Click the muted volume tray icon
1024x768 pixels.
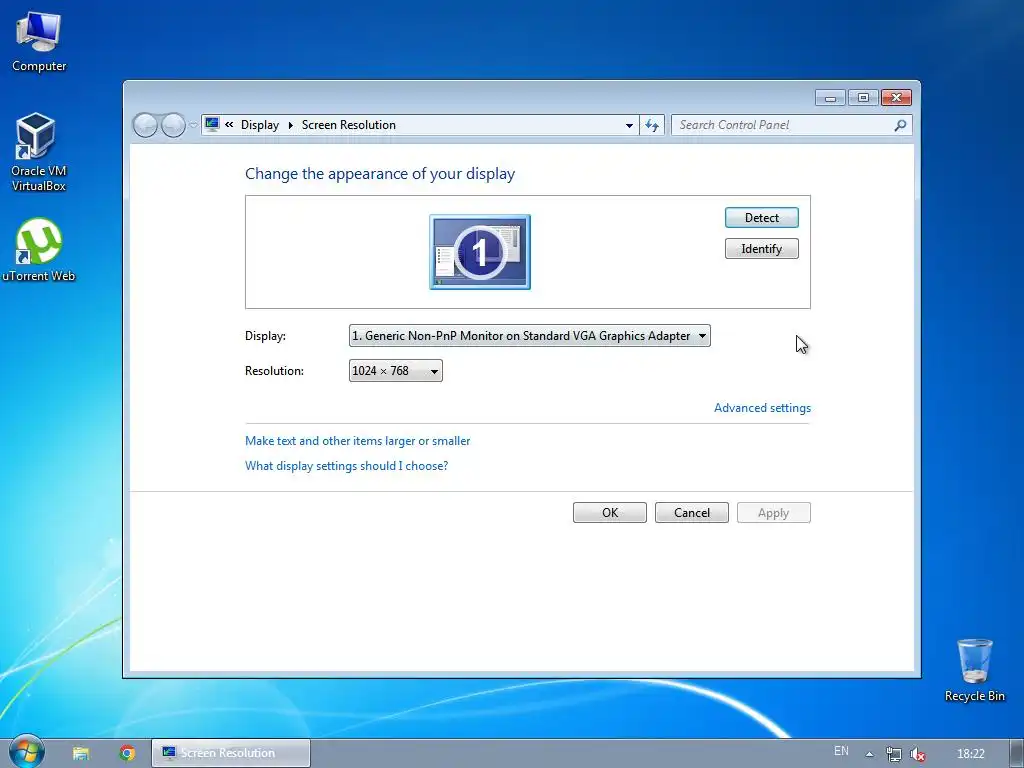(918, 754)
